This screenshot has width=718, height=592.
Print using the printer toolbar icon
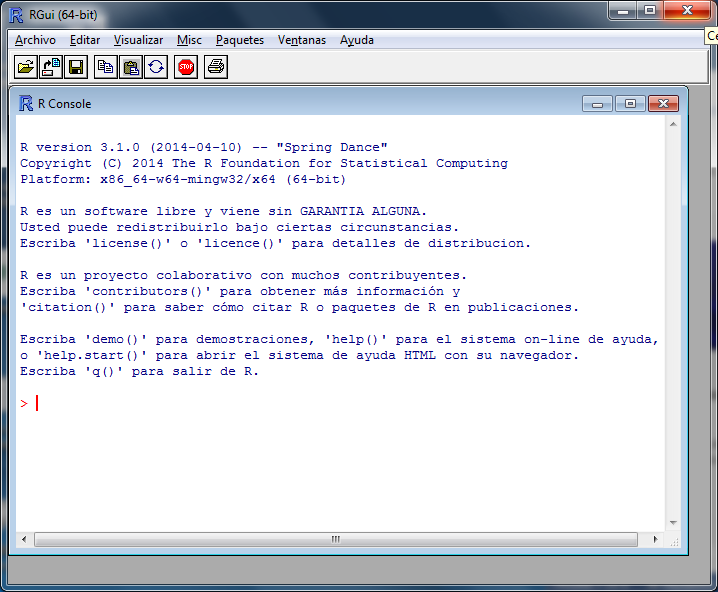(x=216, y=67)
